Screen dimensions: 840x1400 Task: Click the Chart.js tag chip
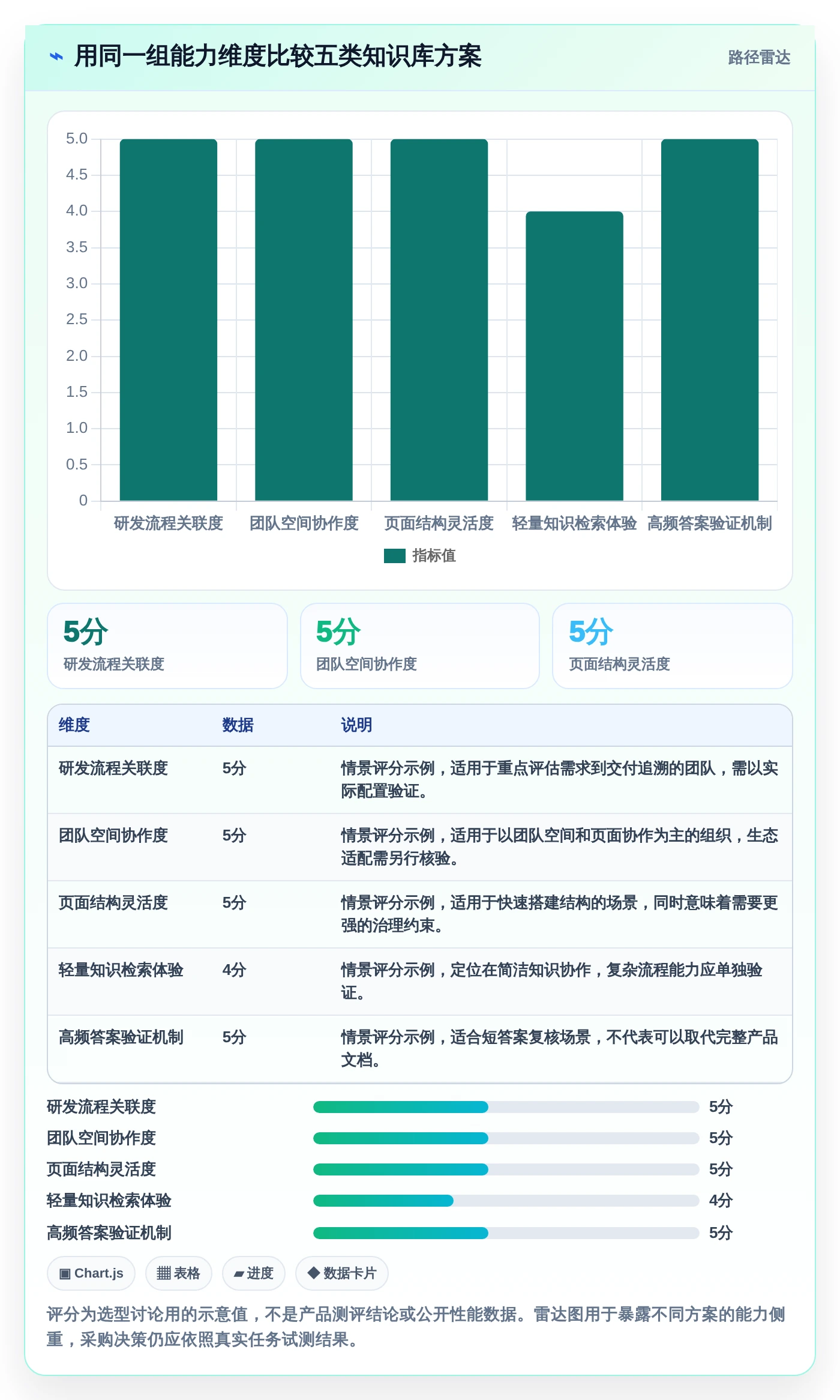[x=91, y=1273]
